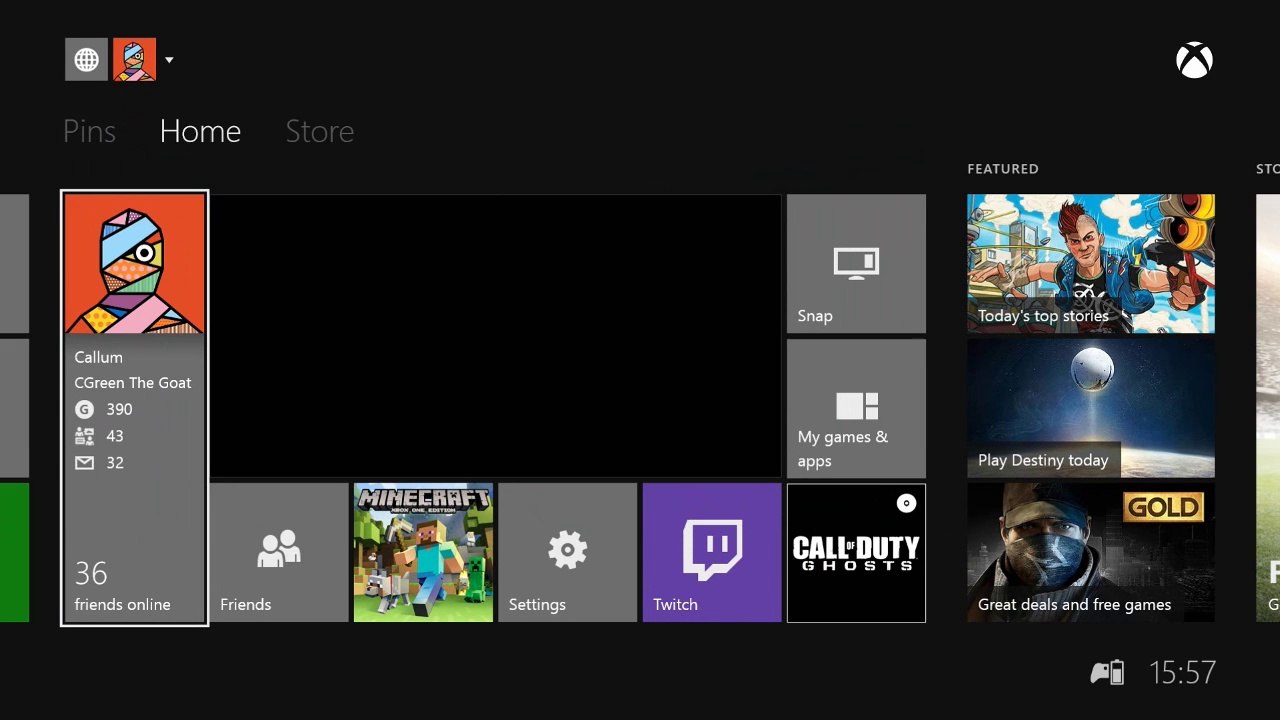Click the Gamerscore value 390
Screen dimensions: 1280x720
[119, 409]
